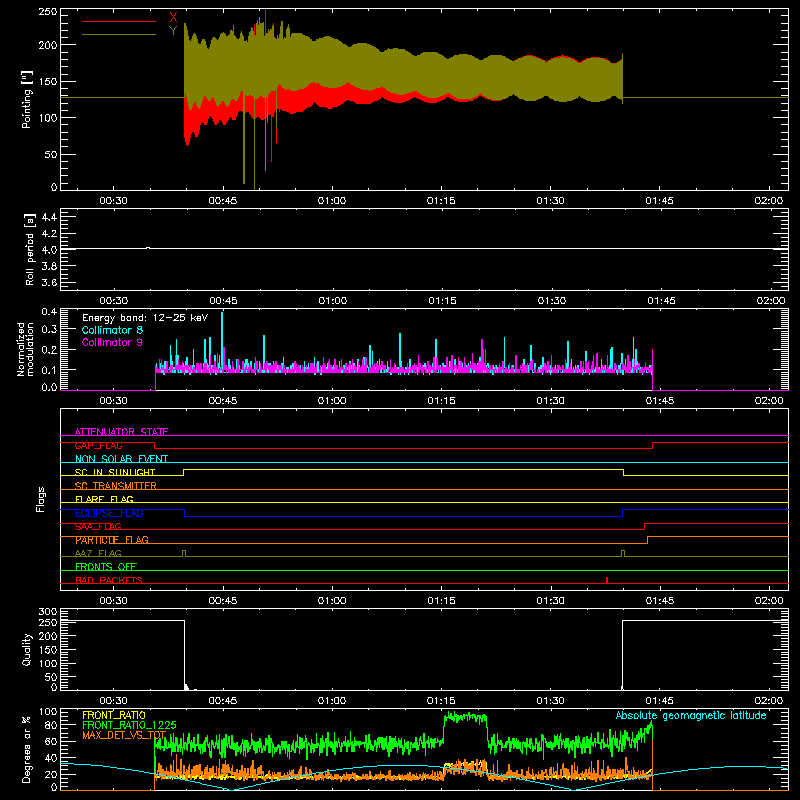800x800 pixels.
Task: Click the 01:30 time label below the Flags plot
Action: point(551,601)
